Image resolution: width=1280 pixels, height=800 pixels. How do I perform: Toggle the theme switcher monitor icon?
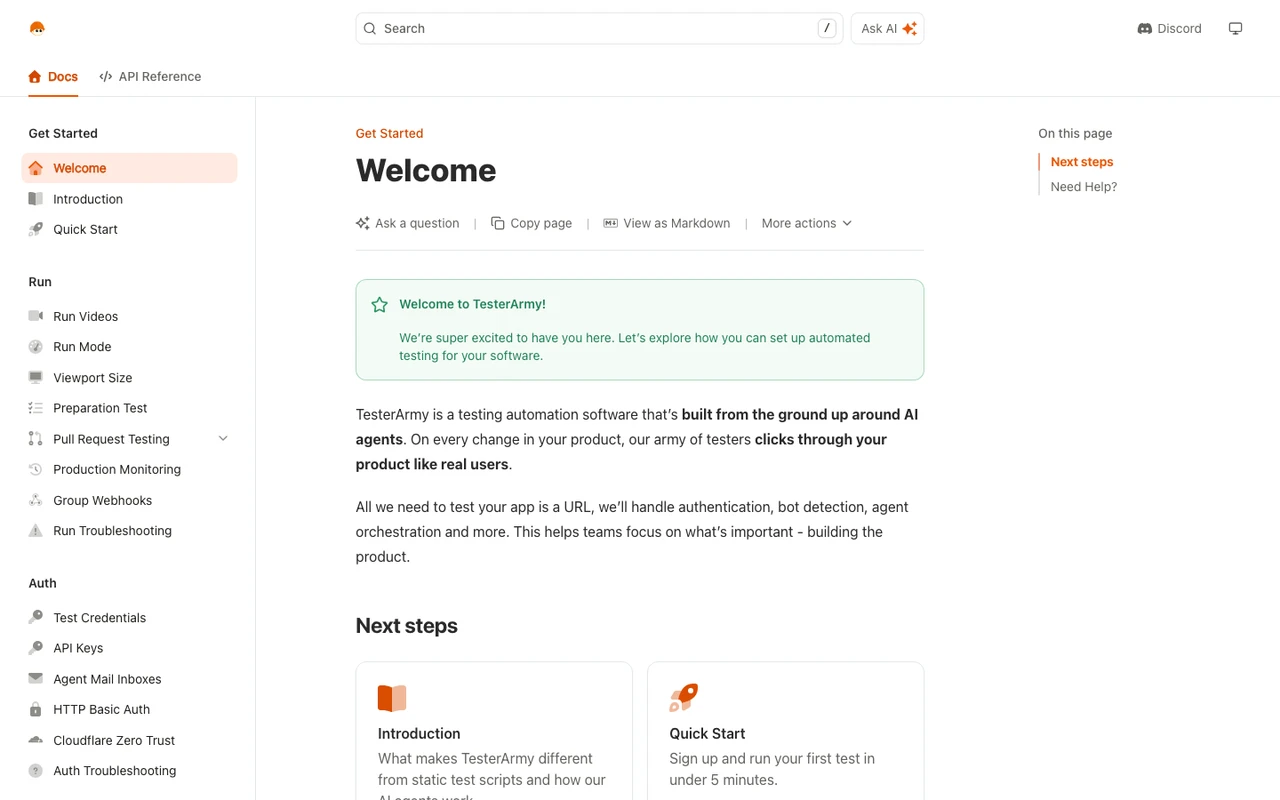coord(1235,28)
